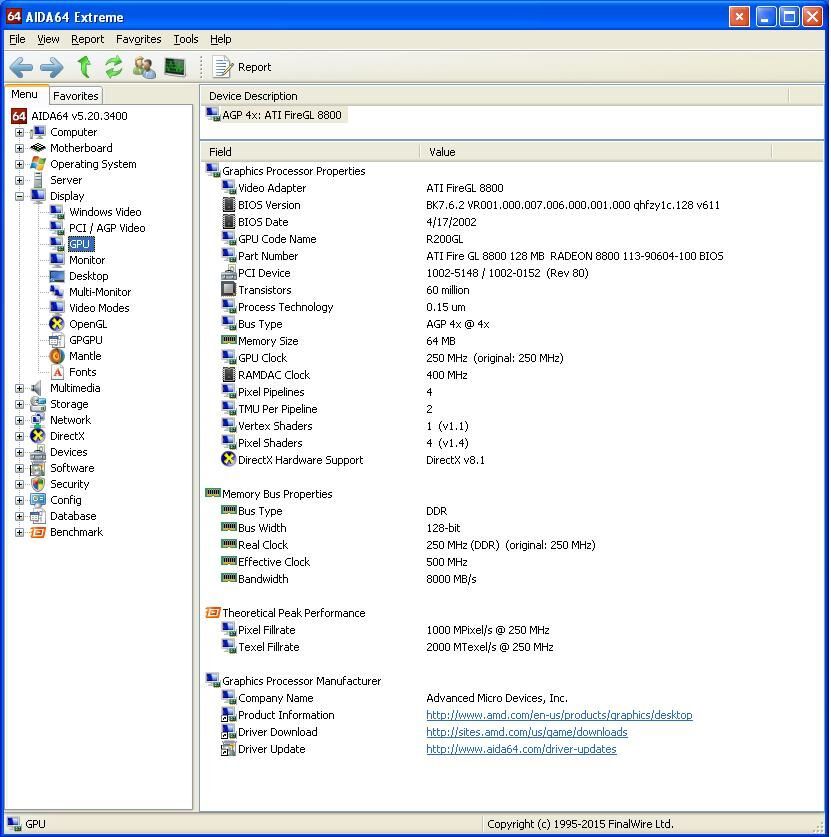Image resolution: width=831 pixels, height=837 pixels.
Task: Expand the Computer tree node
Action: click(x=19, y=132)
